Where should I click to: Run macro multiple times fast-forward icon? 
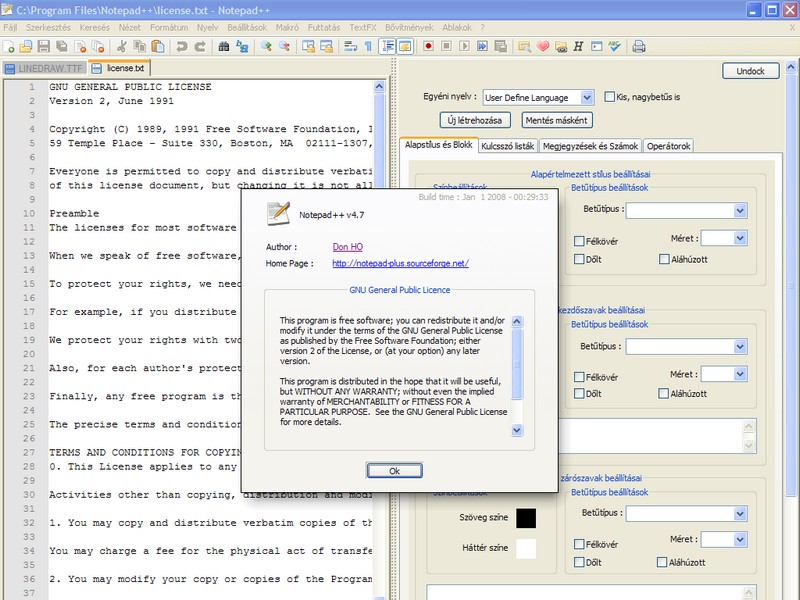[x=482, y=46]
